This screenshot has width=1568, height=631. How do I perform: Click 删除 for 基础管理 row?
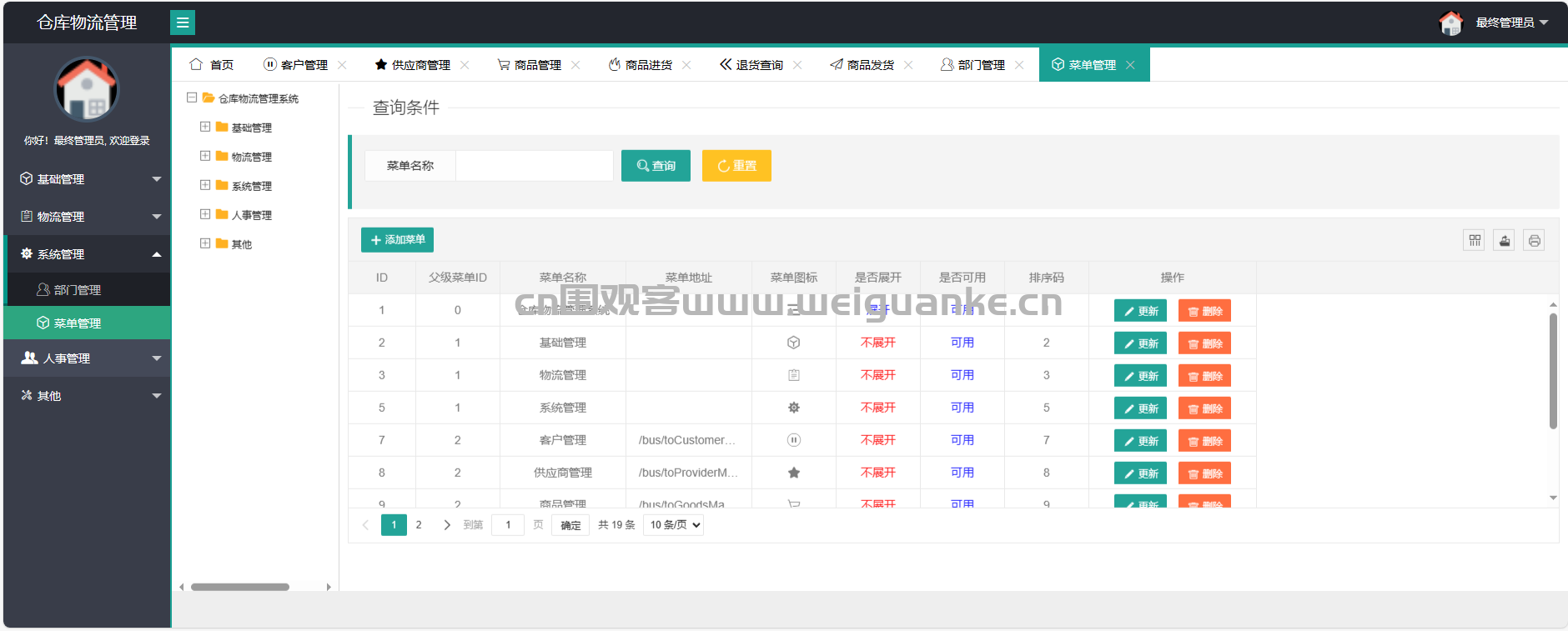pos(1204,343)
